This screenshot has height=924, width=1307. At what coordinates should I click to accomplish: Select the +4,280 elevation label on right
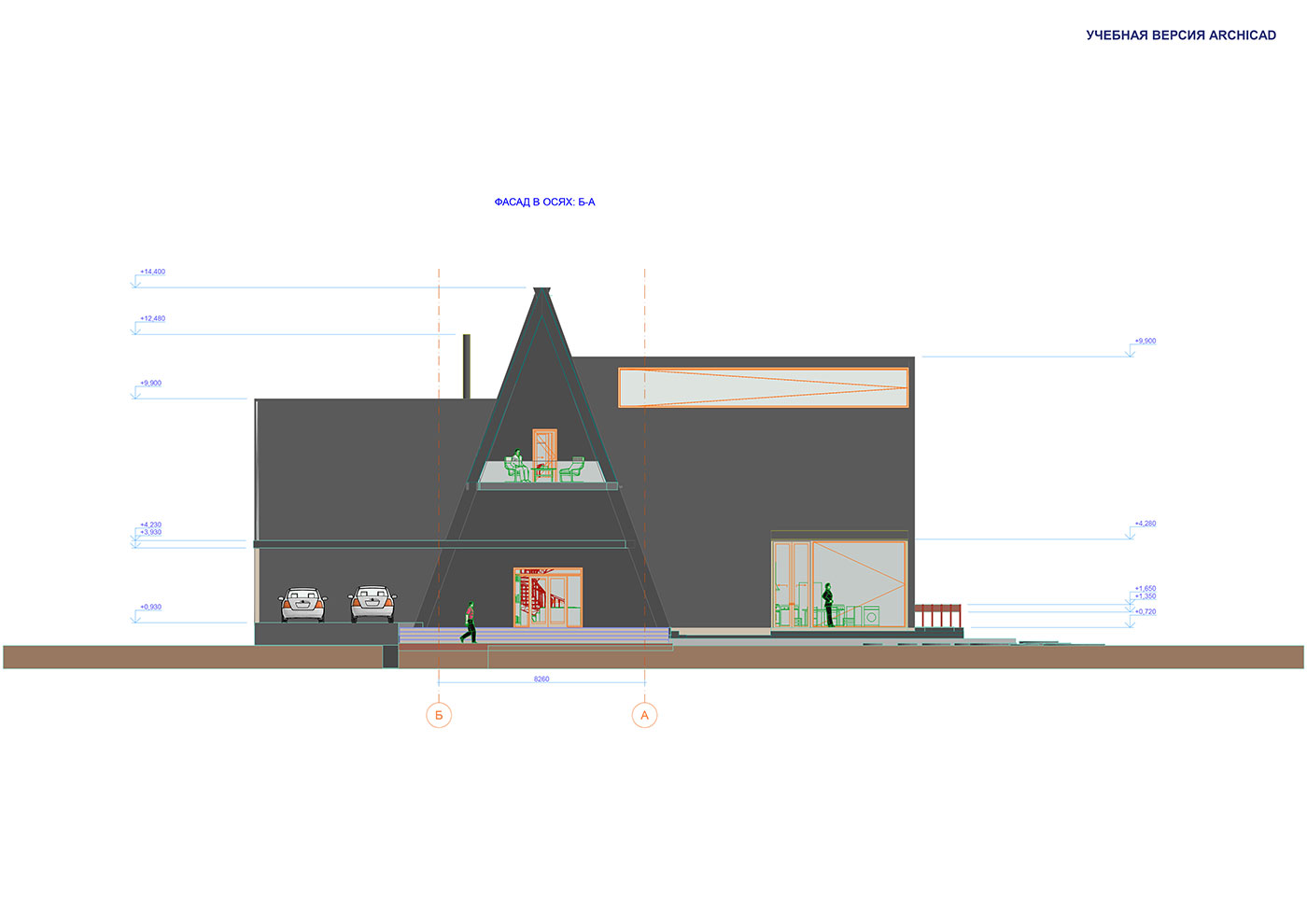[1145, 524]
